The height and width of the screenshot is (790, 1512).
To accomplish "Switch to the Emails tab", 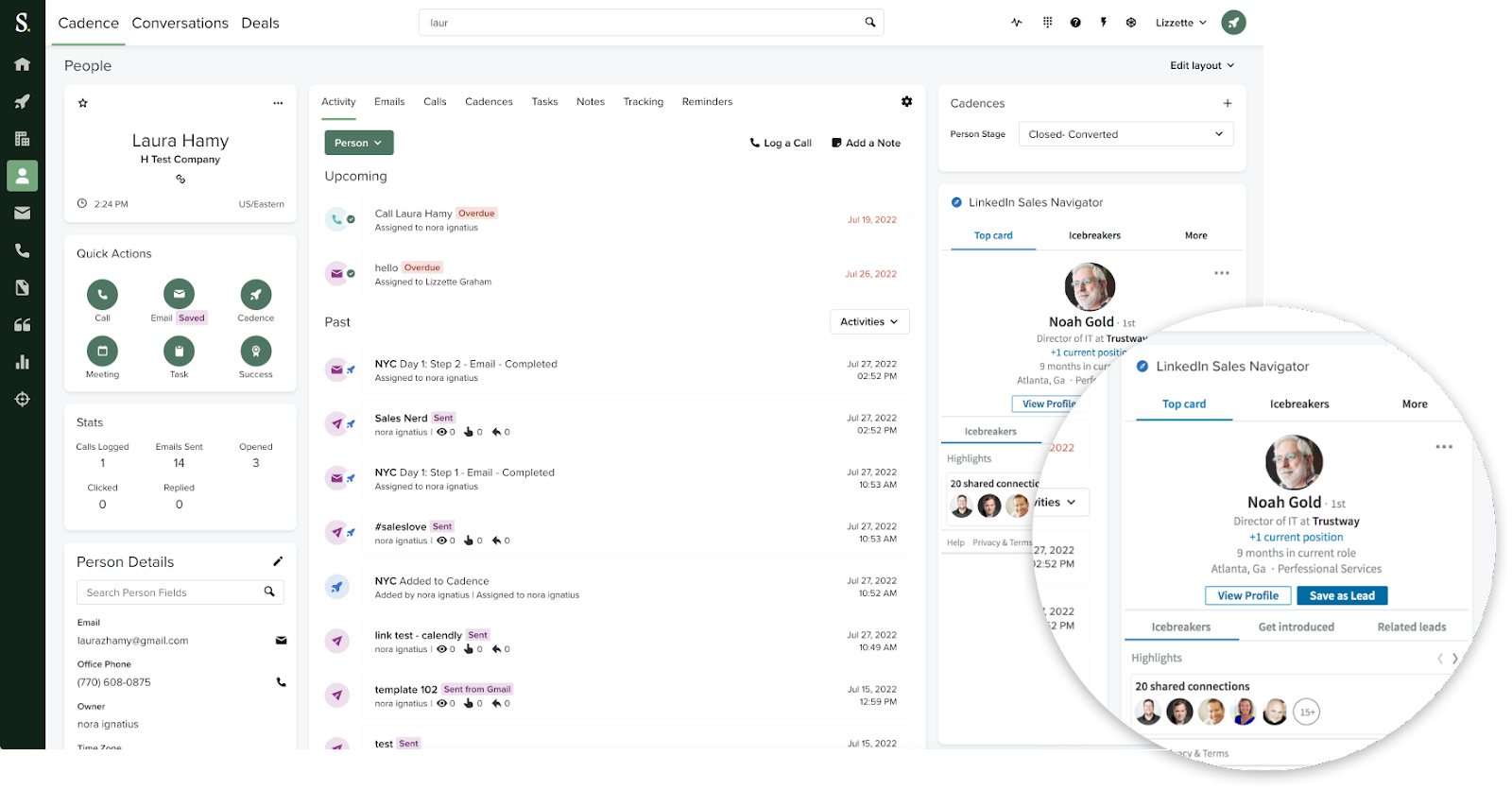I will pos(389,102).
